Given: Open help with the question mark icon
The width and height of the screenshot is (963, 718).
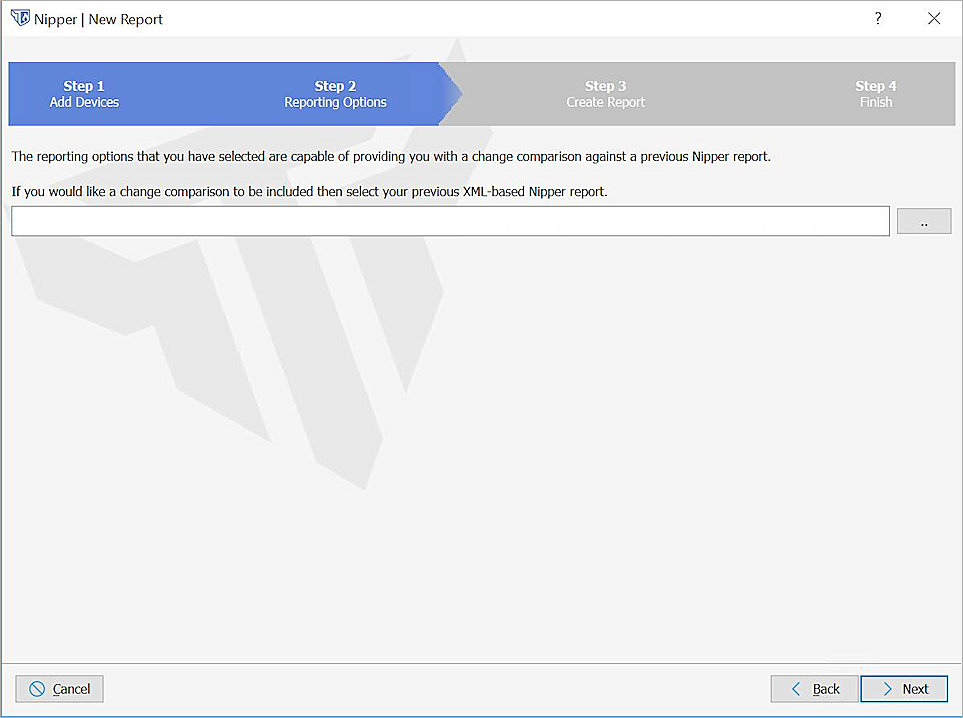Looking at the screenshot, I should tap(877, 18).
